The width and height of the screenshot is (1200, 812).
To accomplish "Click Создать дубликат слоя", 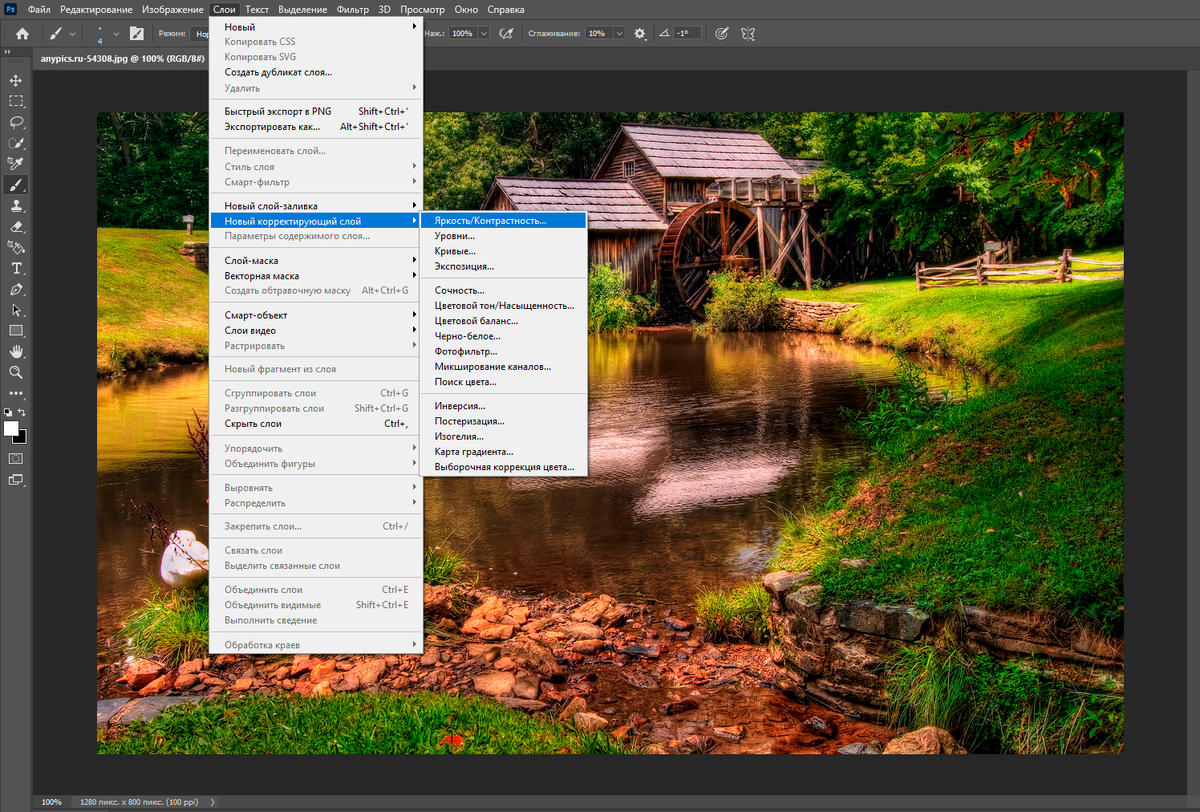I will tap(315, 72).
